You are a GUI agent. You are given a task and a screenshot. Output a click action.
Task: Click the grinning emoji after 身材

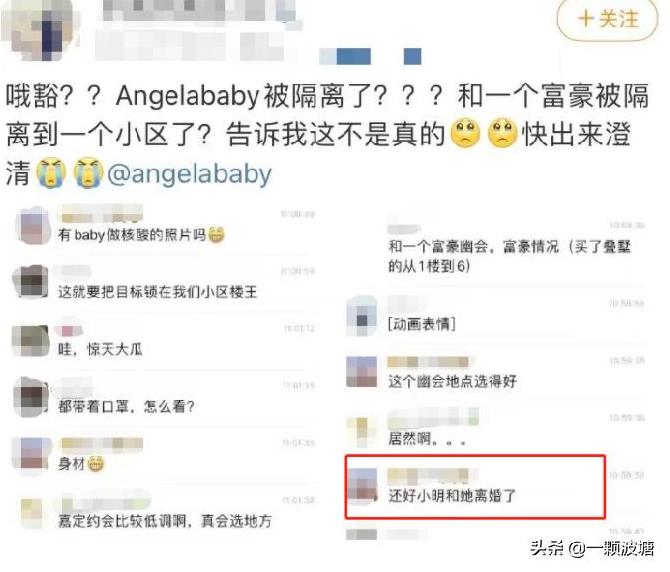pyautogui.click(x=95, y=463)
